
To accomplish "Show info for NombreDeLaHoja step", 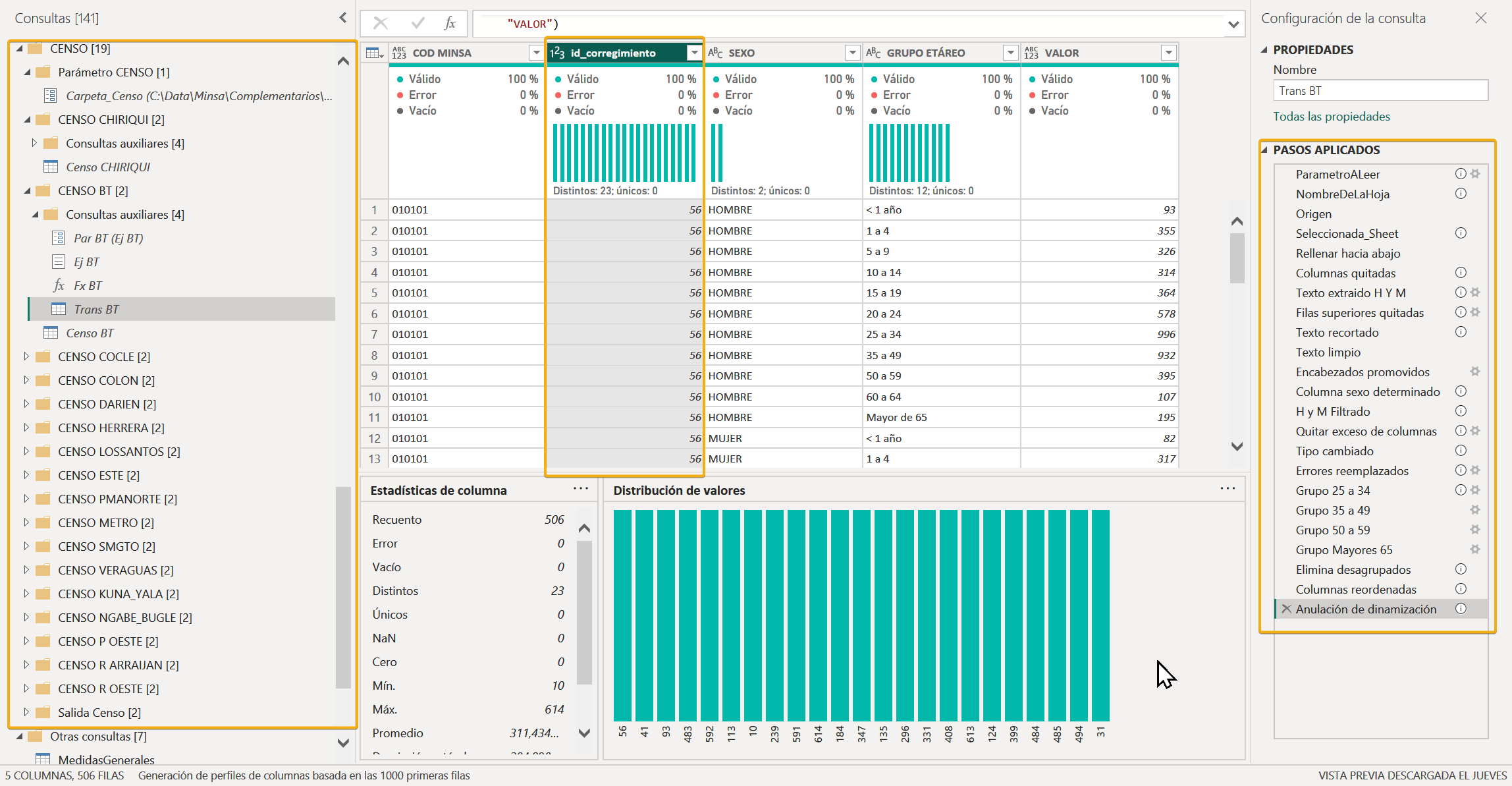I will [1461, 194].
